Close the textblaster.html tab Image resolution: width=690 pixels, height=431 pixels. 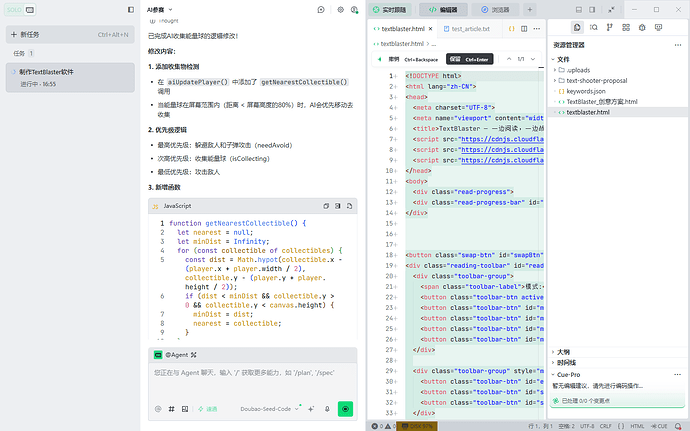430,29
